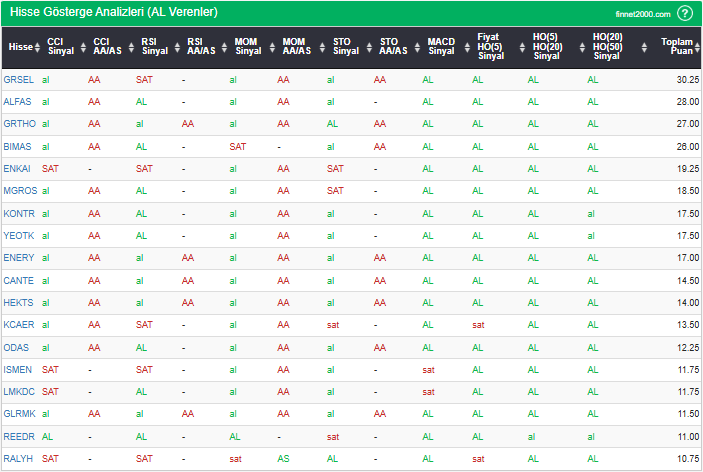Open the ALFAS stock link
This screenshot has width=703, height=472.
tap(18, 101)
